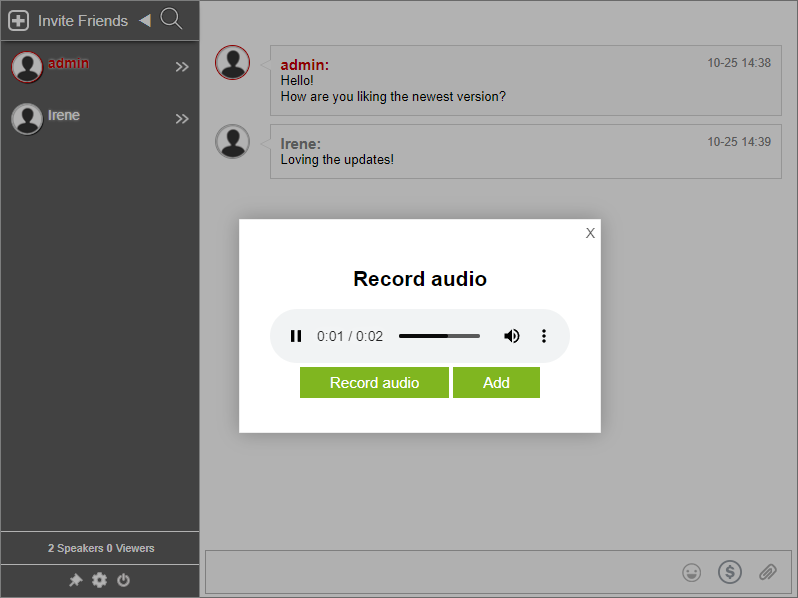Click the paperclip attachment icon
The width and height of the screenshot is (798, 598).
tap(767, 572)
